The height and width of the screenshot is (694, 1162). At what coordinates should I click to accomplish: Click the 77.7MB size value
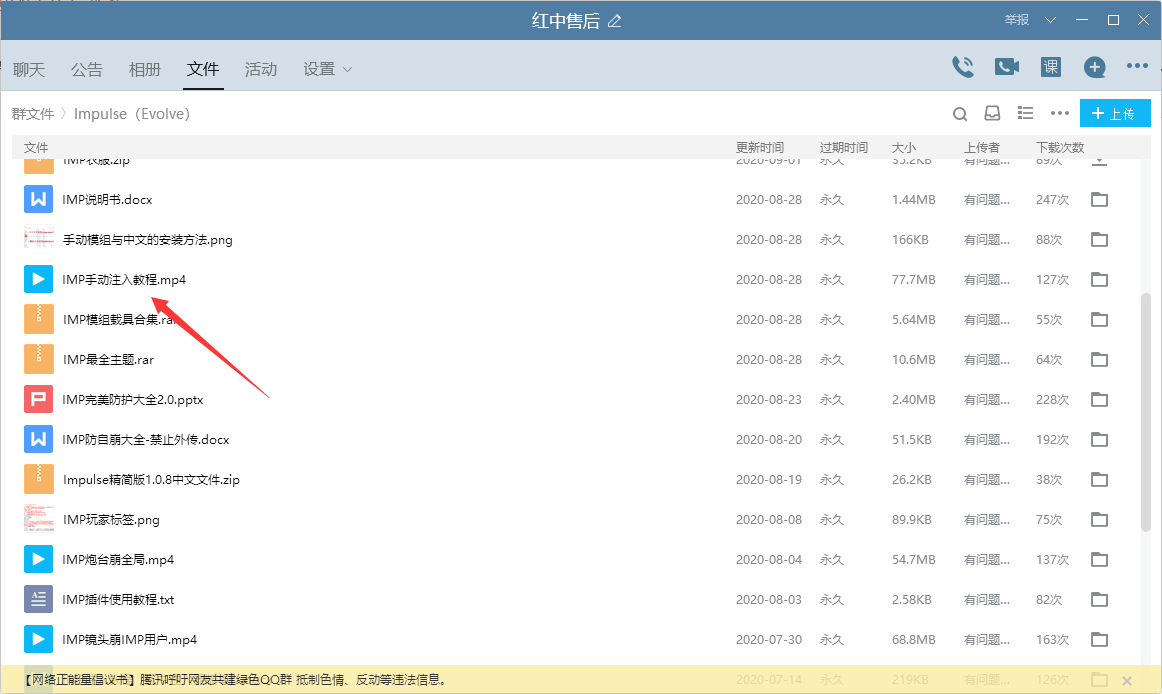914,280
